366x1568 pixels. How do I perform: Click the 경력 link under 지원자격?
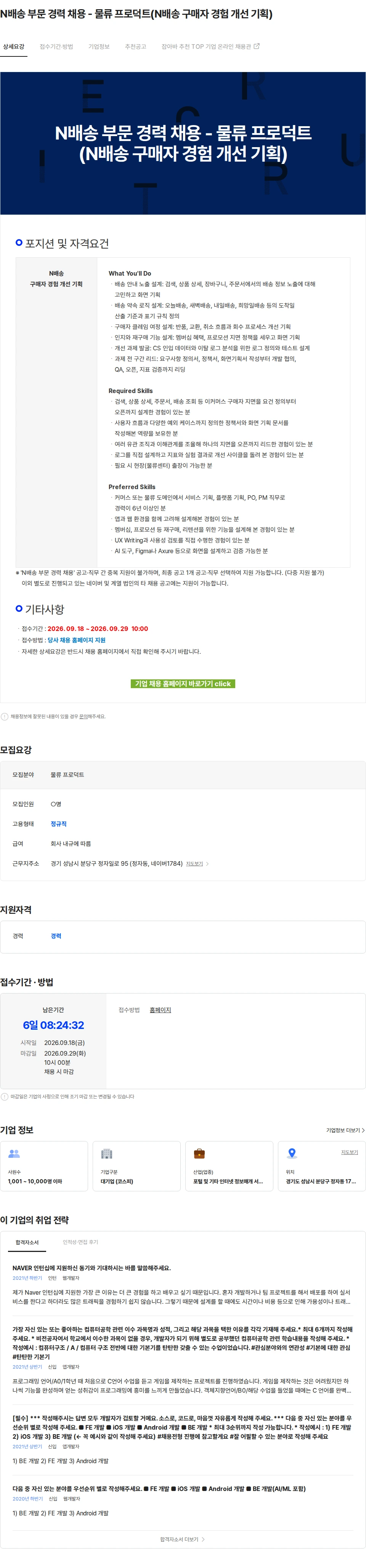(56, 936)
